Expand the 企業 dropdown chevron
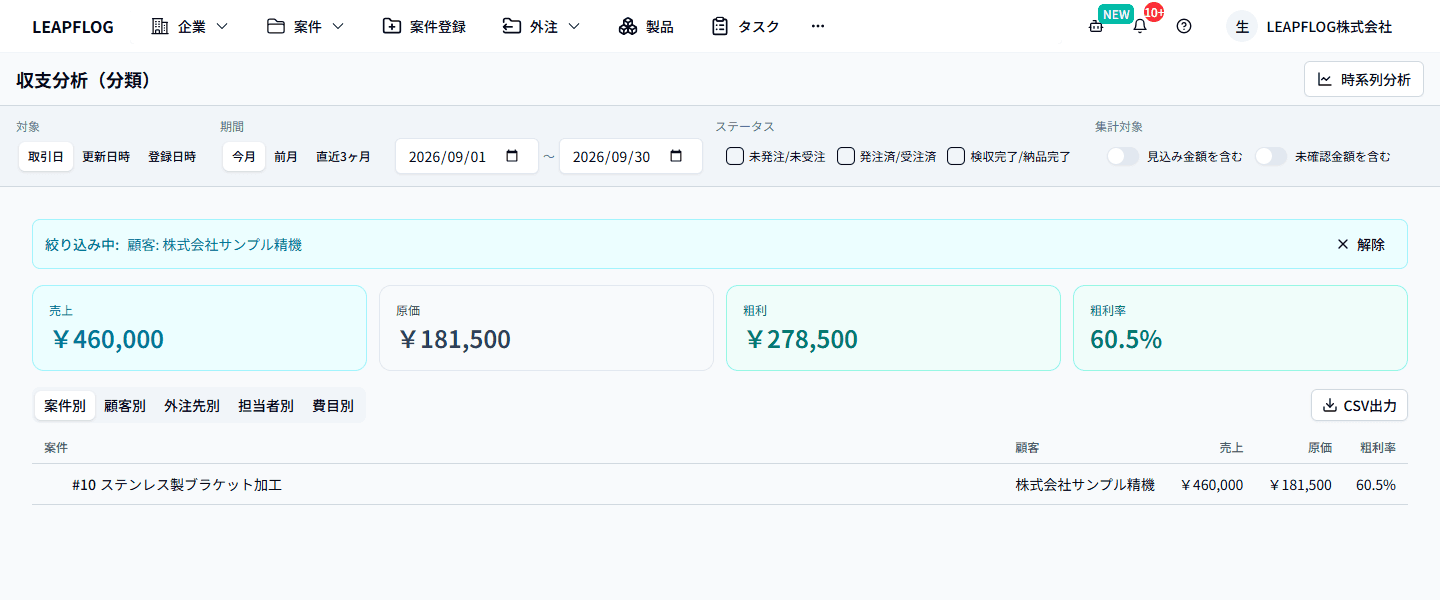 (222, 26)
